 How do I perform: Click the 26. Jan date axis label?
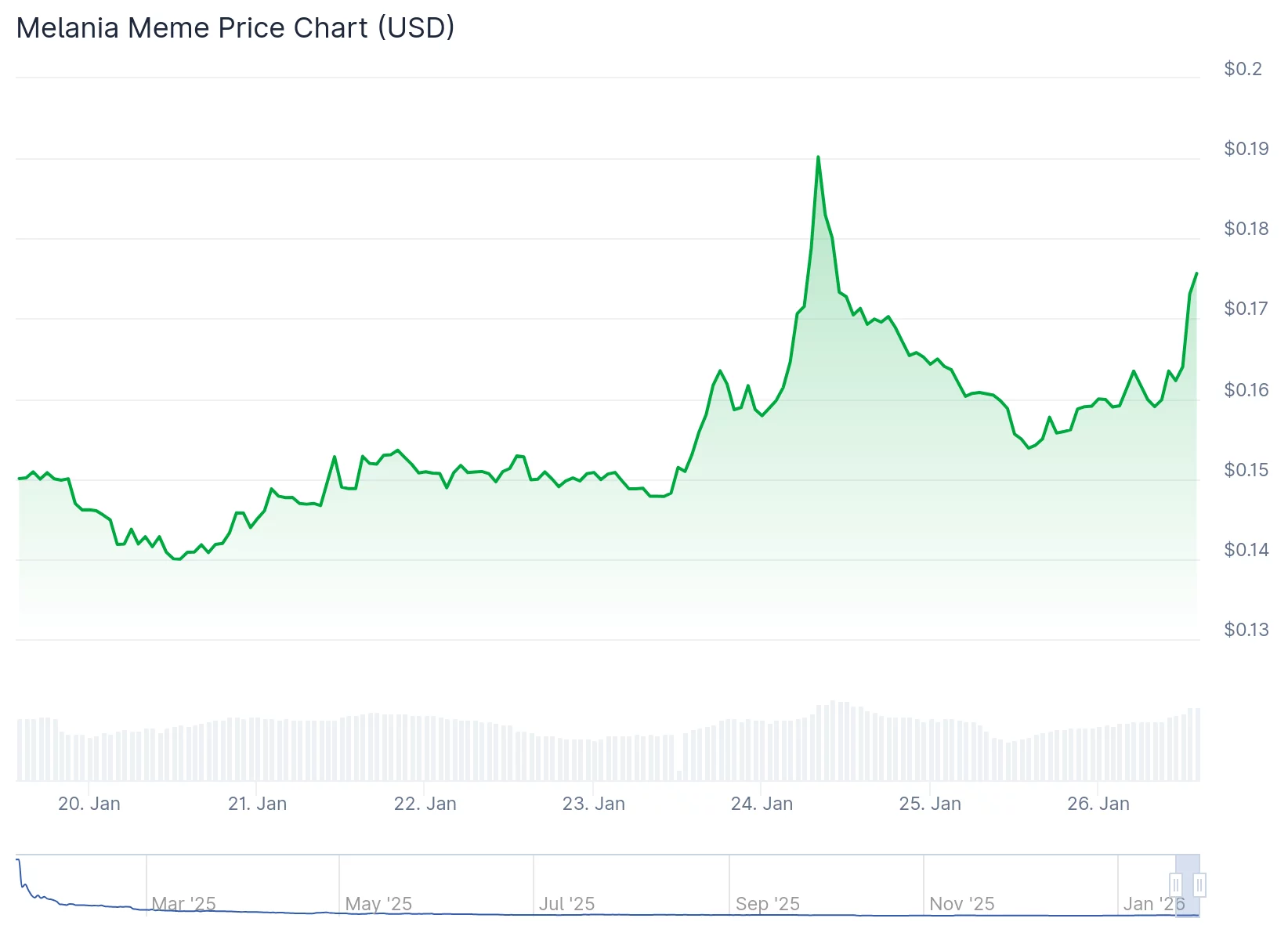[x=1098, y=804]
